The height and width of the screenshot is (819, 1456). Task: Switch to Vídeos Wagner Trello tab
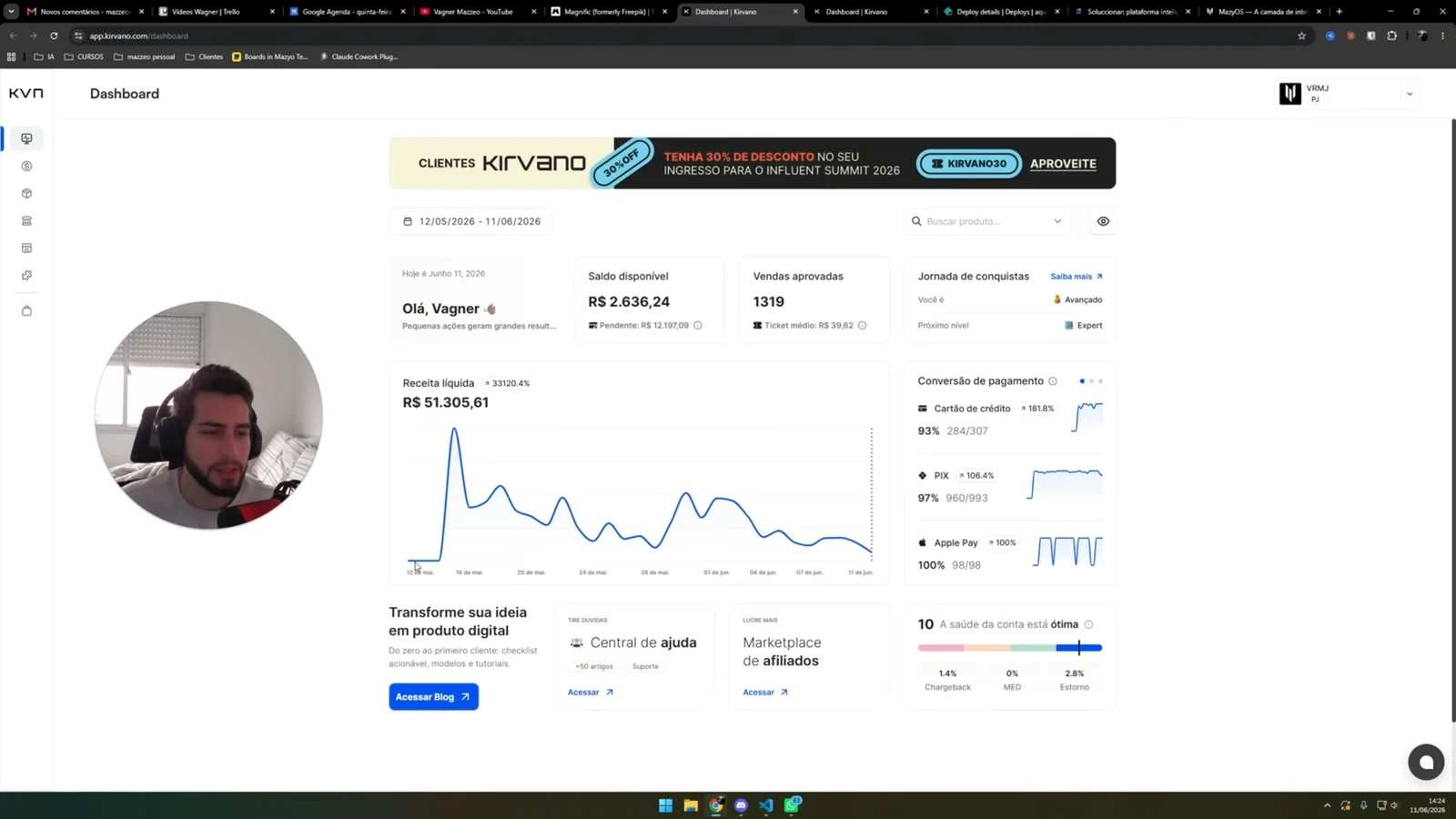tap(216, 12)
